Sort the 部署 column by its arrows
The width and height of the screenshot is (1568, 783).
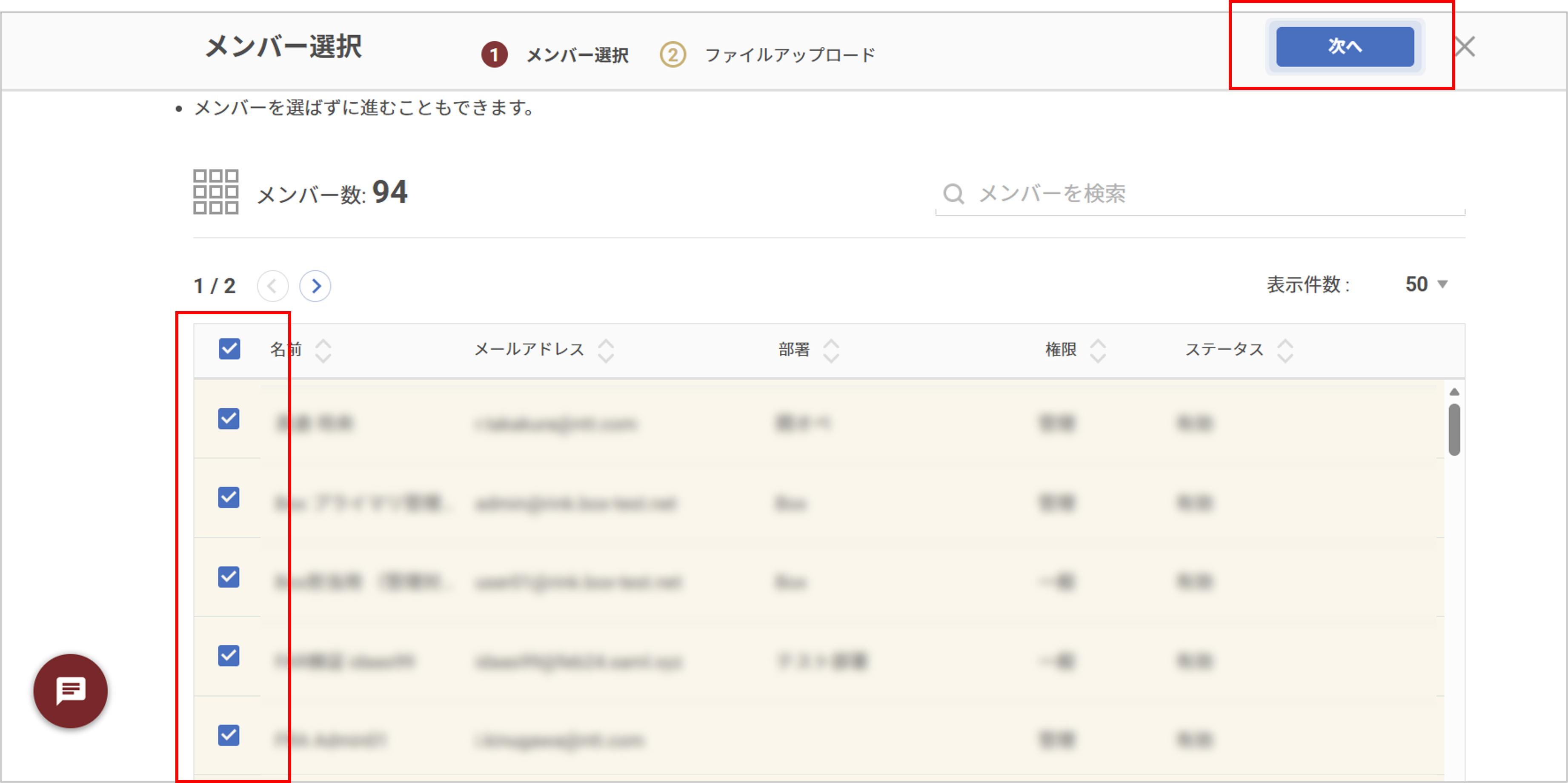[832, 350]
